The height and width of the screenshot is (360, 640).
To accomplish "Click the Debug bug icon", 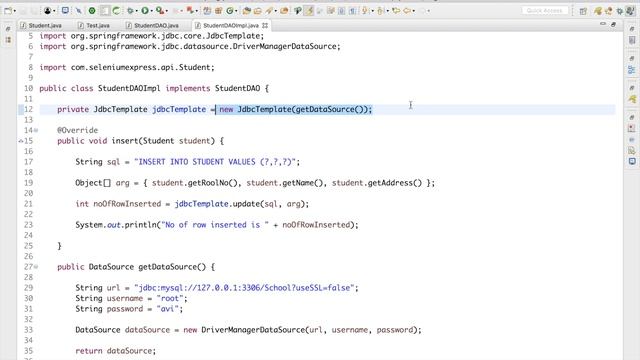I will [131, 11].
